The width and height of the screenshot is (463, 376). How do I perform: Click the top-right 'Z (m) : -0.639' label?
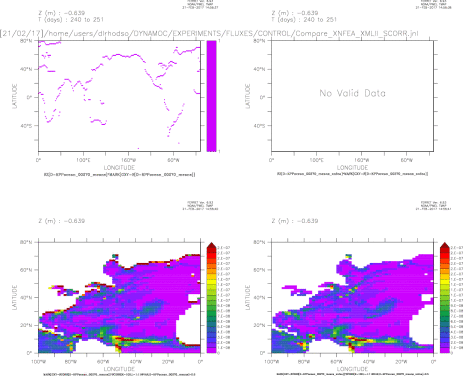point(295,13)
